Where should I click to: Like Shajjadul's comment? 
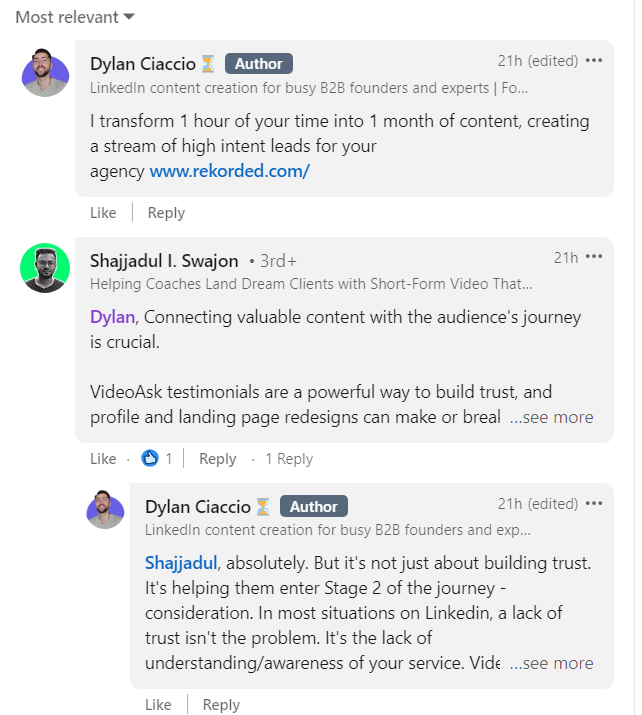coord(103,459)
